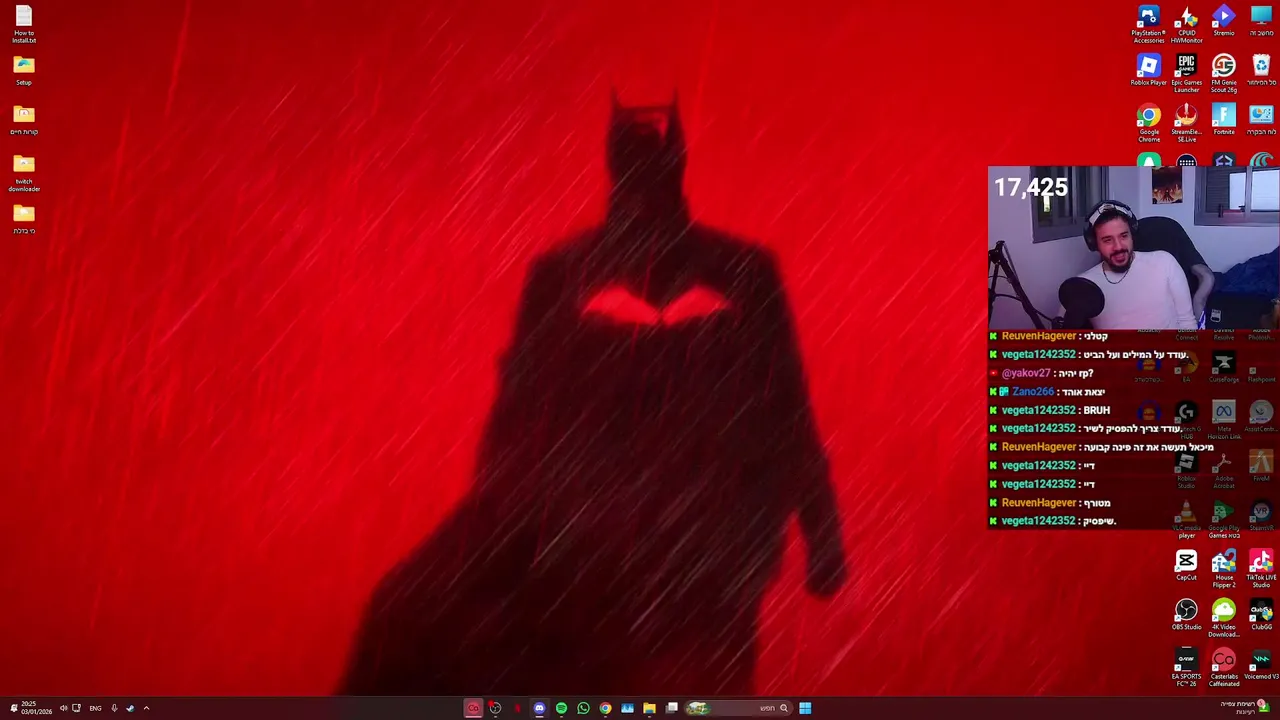1280x720 pixels.
Task: Open the Control Panel desktop icon
Action: coord(1261,119)
